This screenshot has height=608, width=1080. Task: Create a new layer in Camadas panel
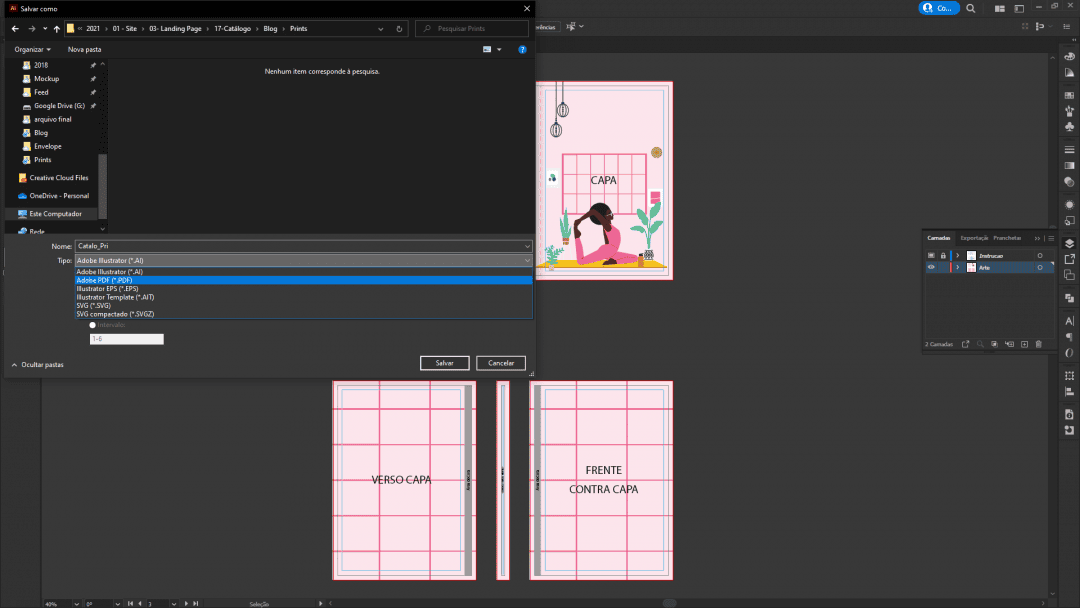pyautogui.click(x=1024, y=344)
